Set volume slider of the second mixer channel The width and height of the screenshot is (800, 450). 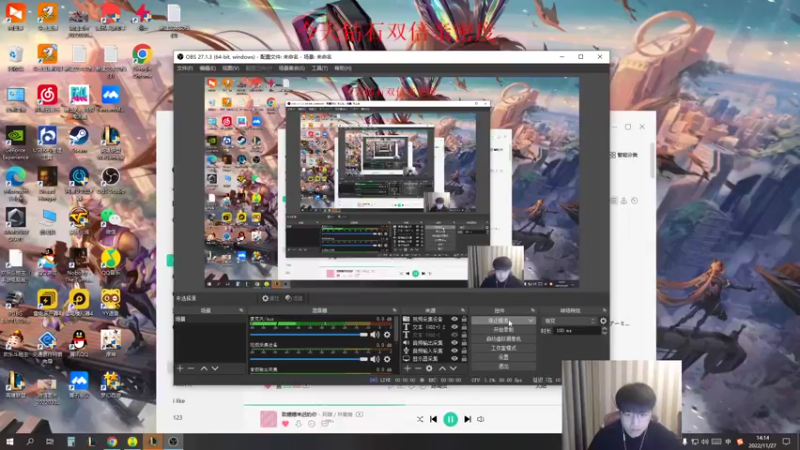click(x=309, y=359)
